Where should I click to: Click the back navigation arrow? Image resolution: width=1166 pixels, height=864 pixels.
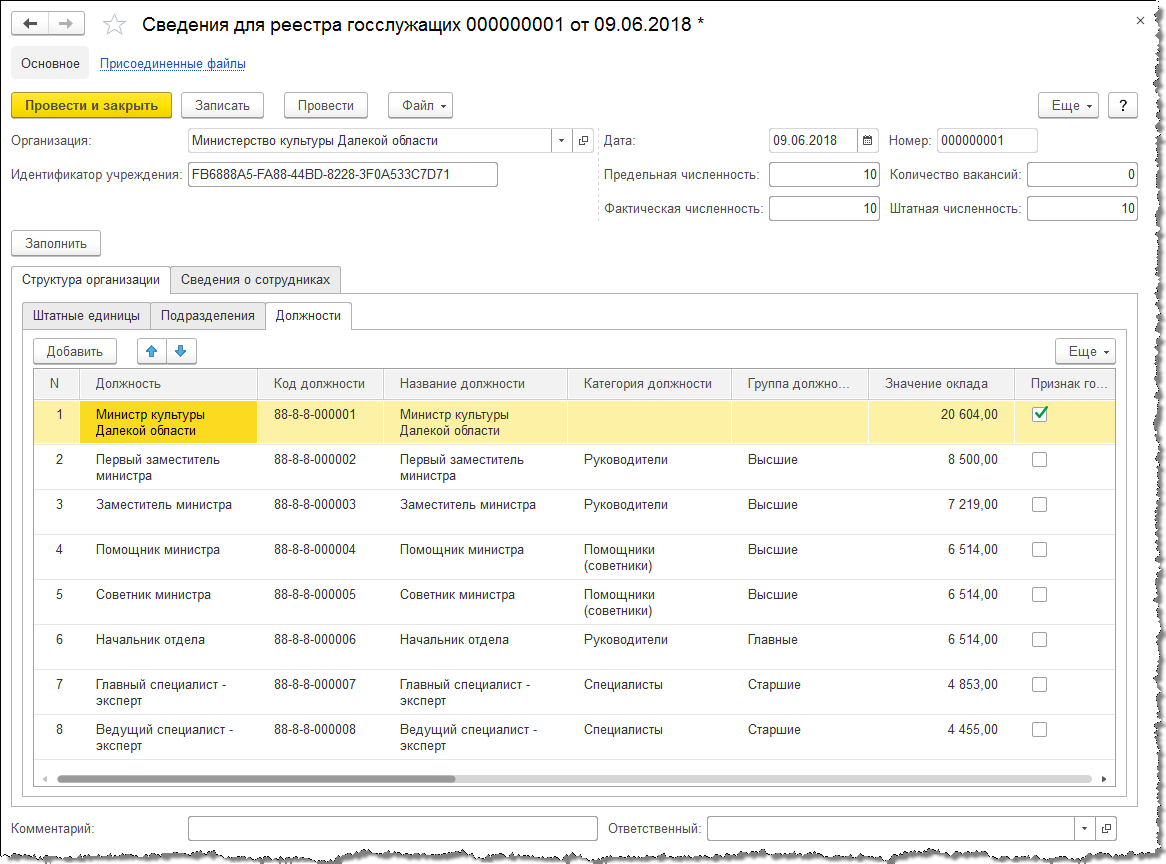[31, 24]
